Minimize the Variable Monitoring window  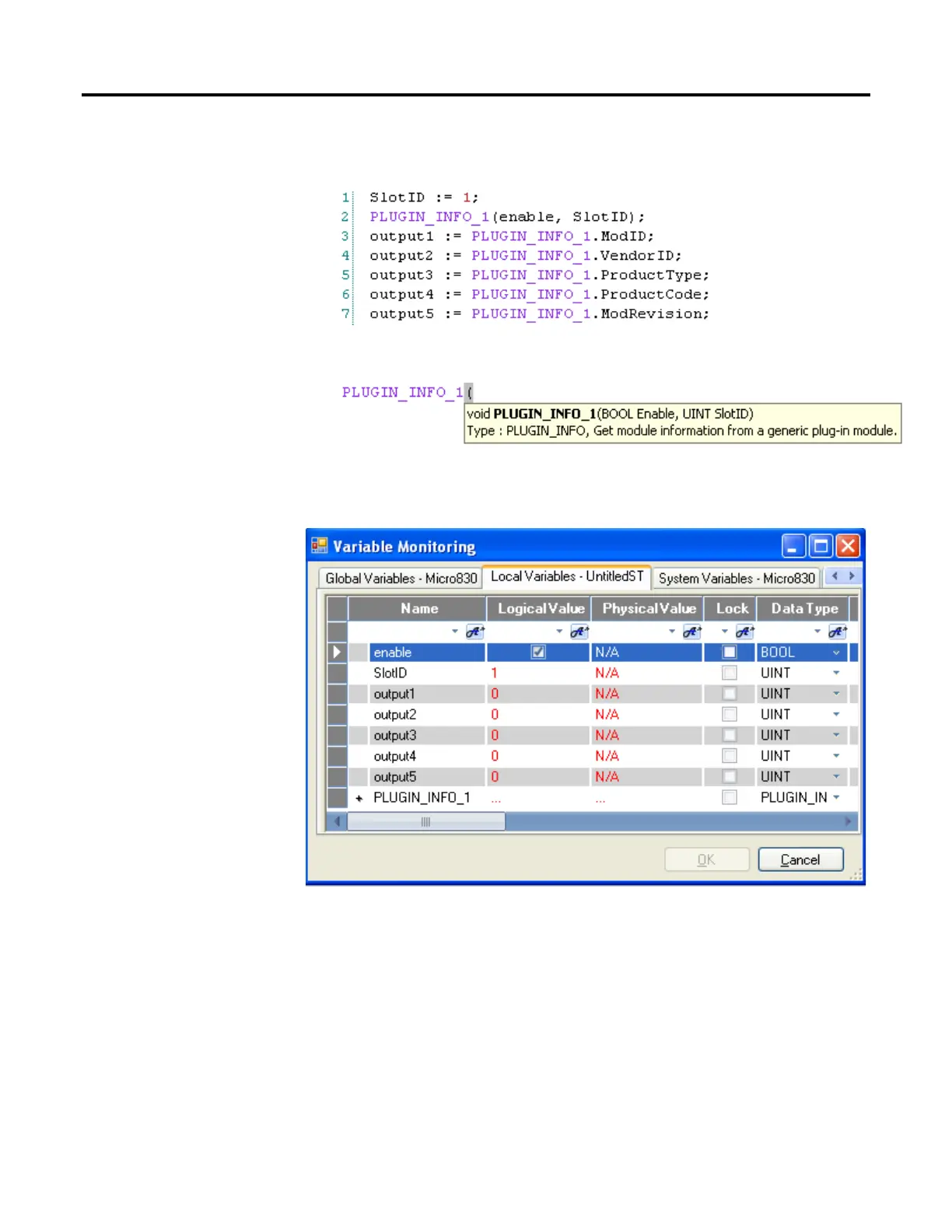tap(793, 546)
